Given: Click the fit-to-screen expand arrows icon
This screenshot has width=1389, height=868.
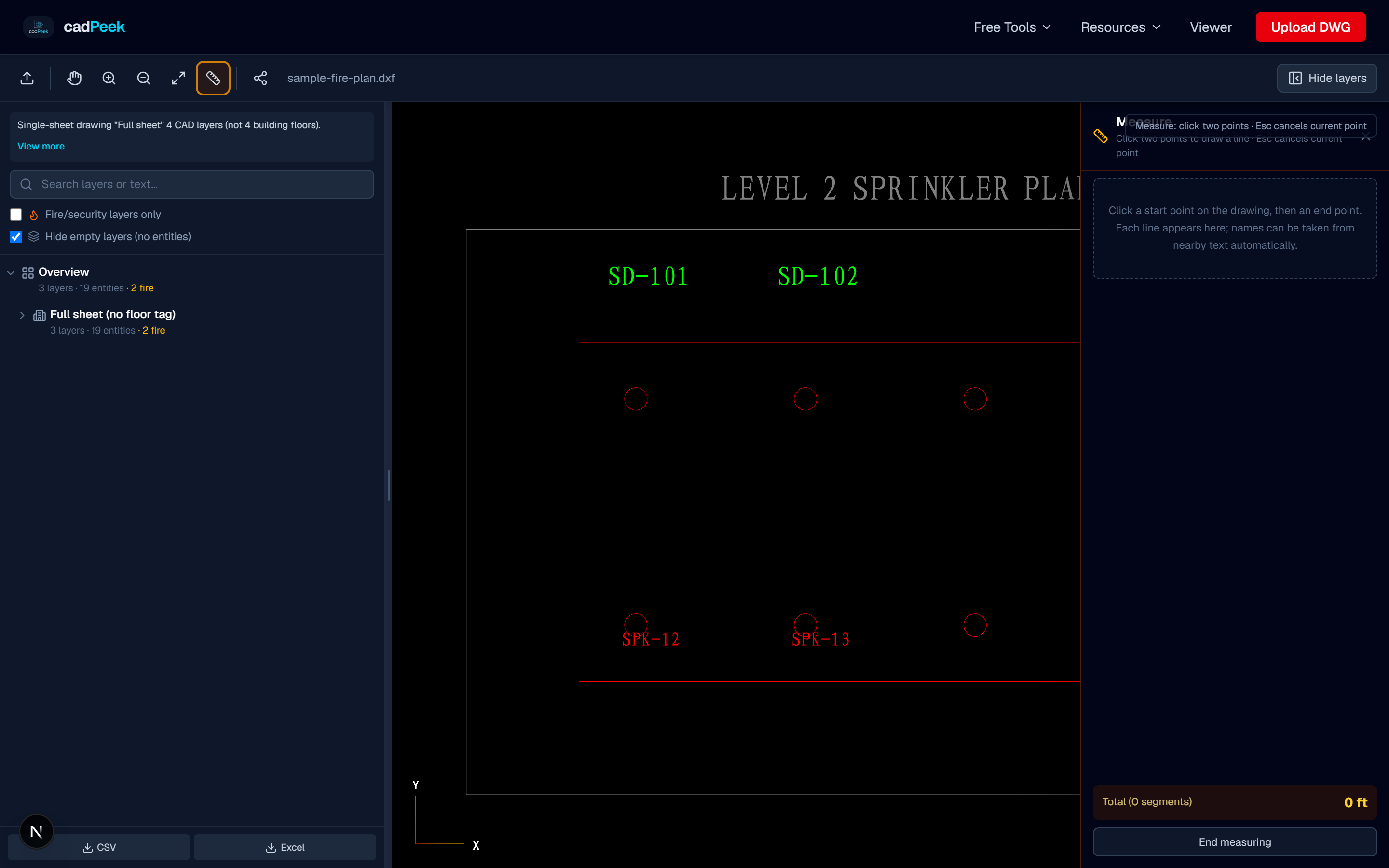Looking at the screenshot, I should 178,78.
